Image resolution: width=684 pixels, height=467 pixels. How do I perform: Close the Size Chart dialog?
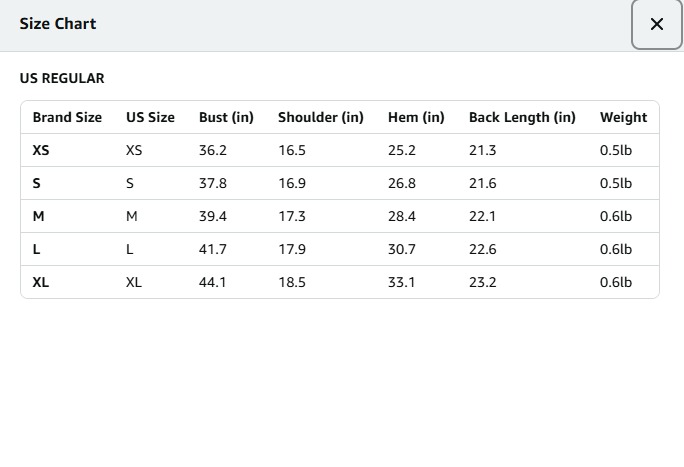pyautogui.click(x=656, y=24)
